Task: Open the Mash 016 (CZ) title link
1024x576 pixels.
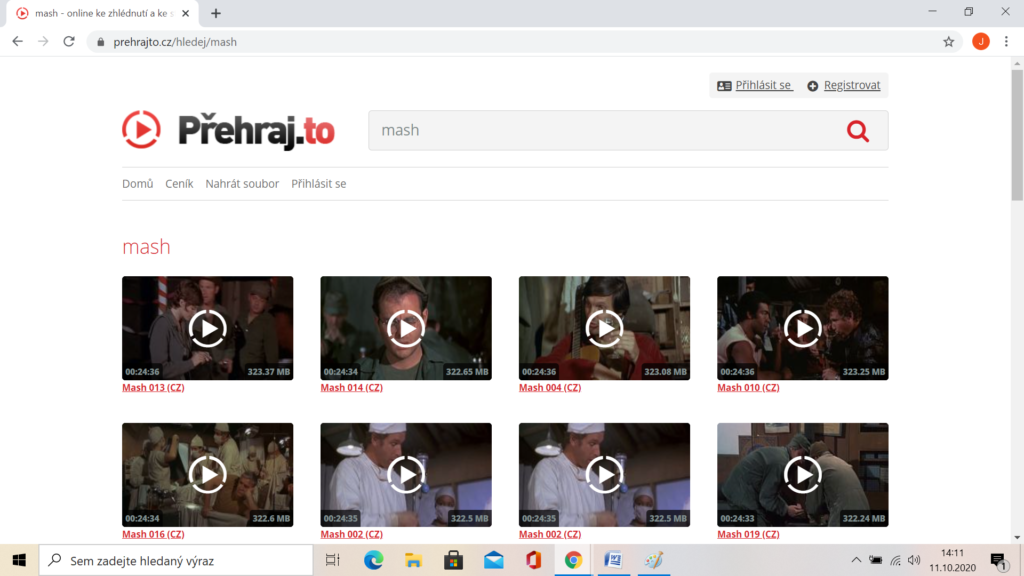Action: click(x=153, y=534)
